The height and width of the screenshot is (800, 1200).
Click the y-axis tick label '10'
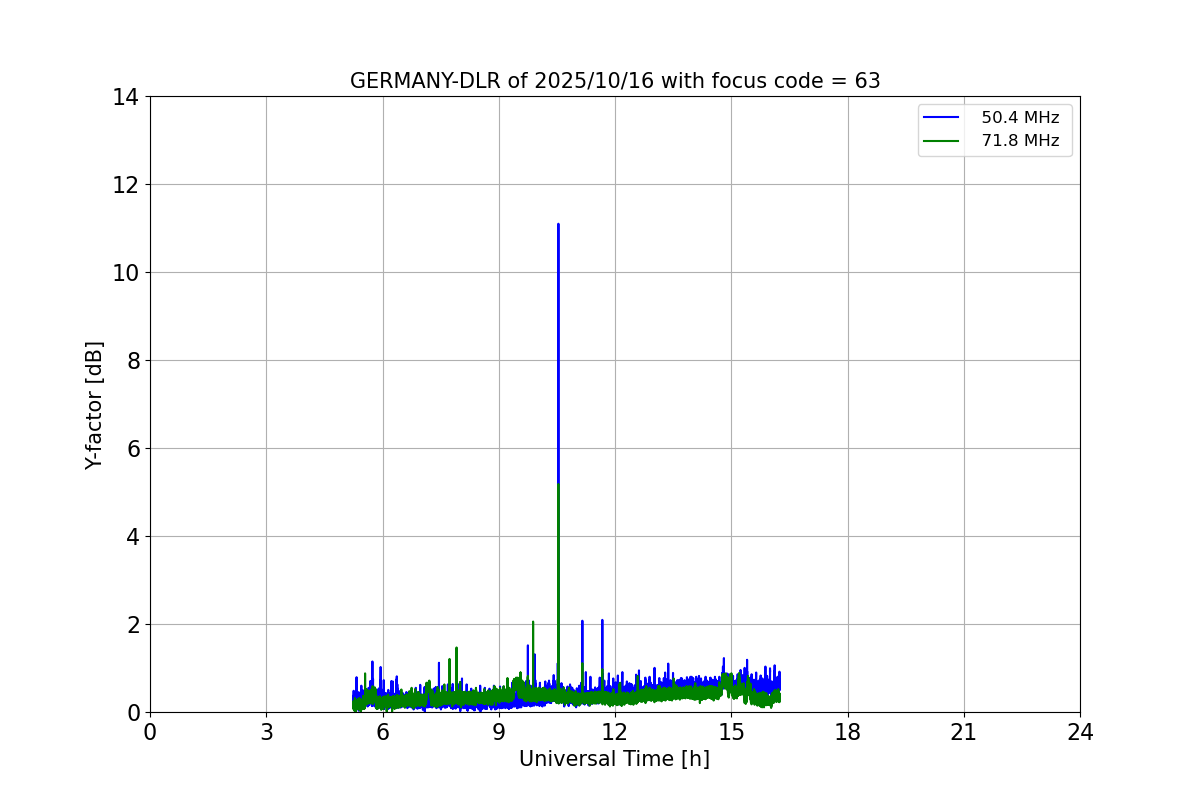126,273
